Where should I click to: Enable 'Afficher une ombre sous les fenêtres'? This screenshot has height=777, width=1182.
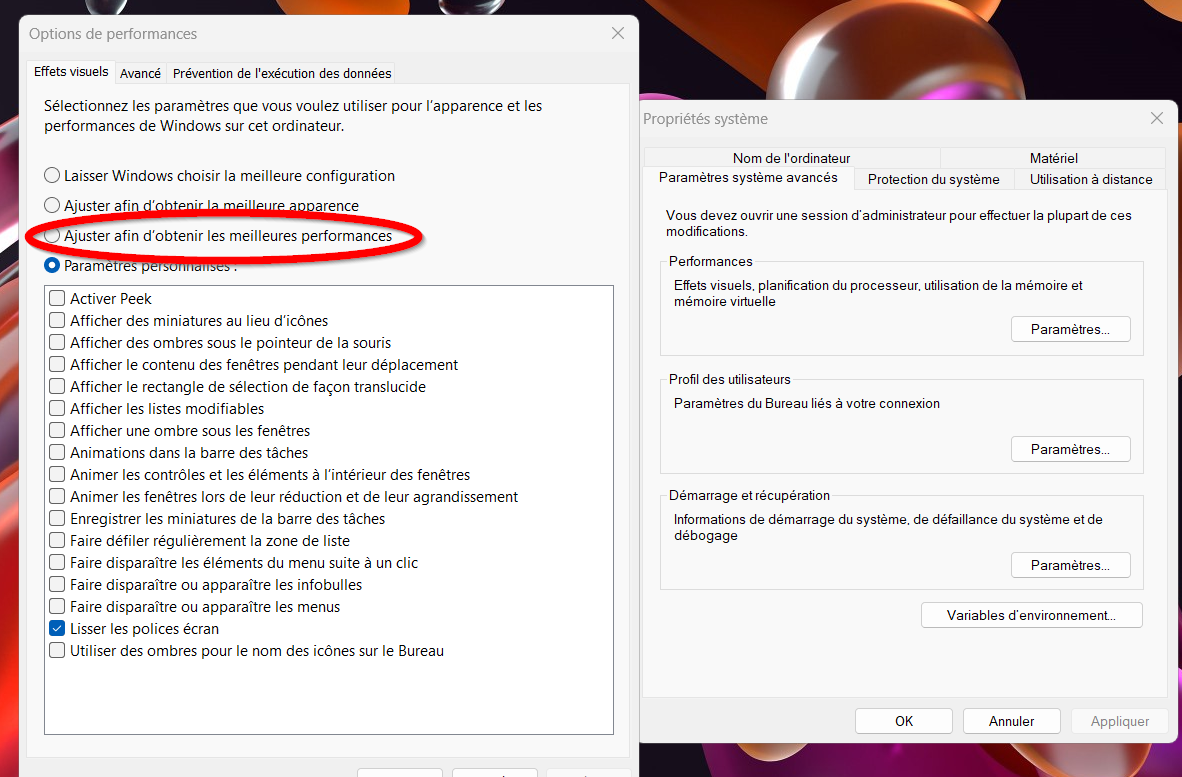click(58, 431)
